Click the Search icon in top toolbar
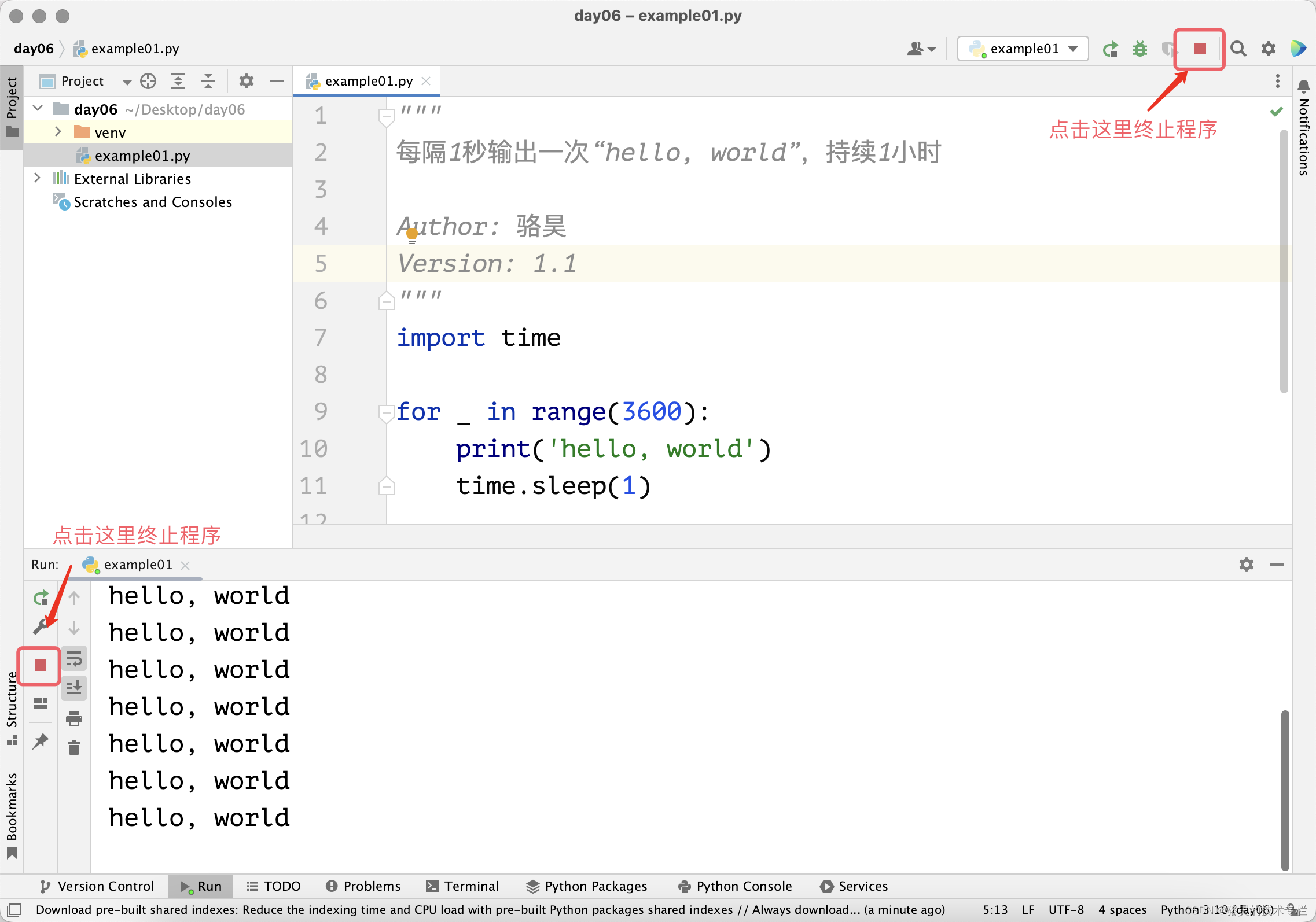 (x=1239, y=49)
